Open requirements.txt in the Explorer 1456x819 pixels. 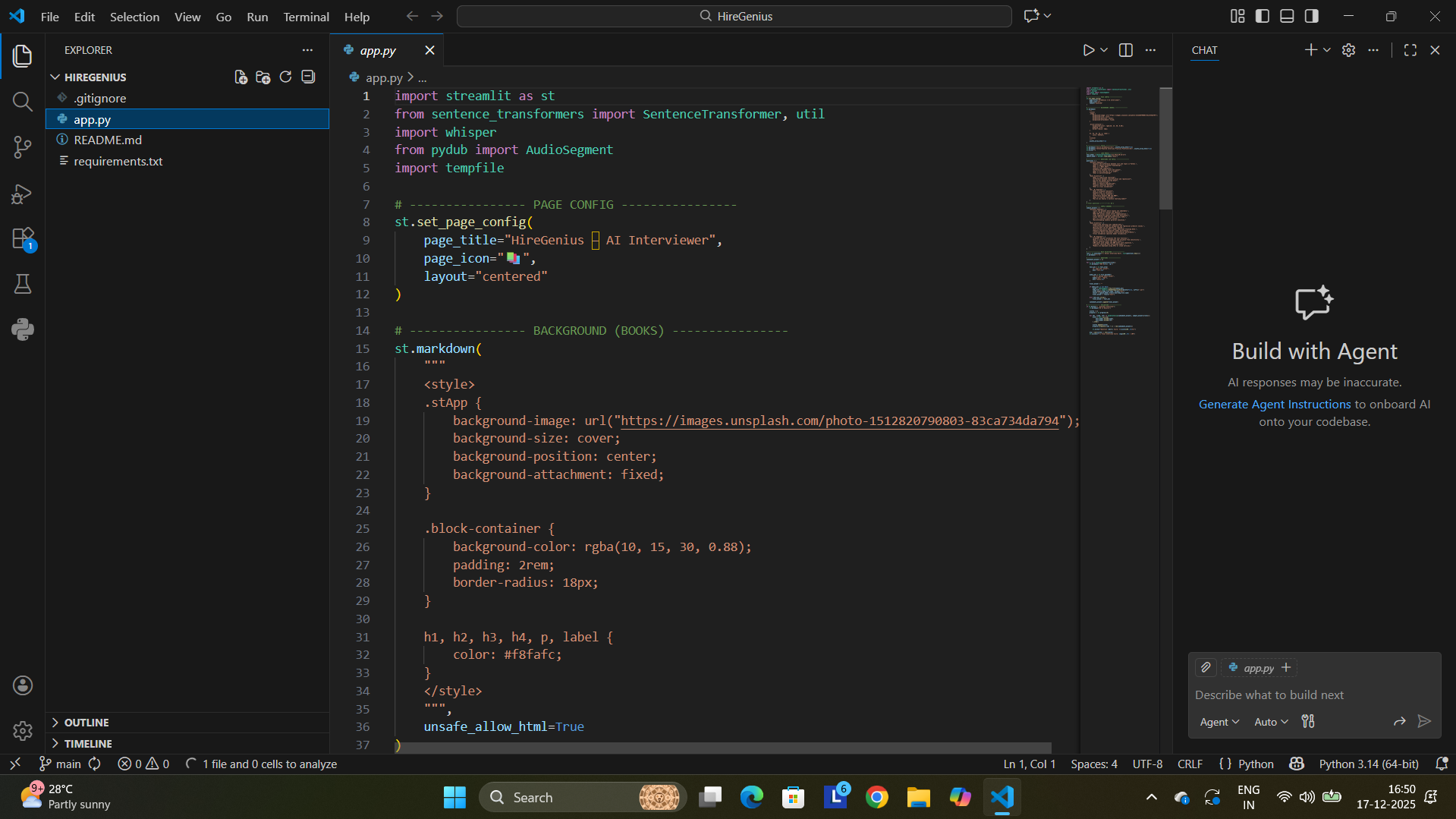point(118,161)
